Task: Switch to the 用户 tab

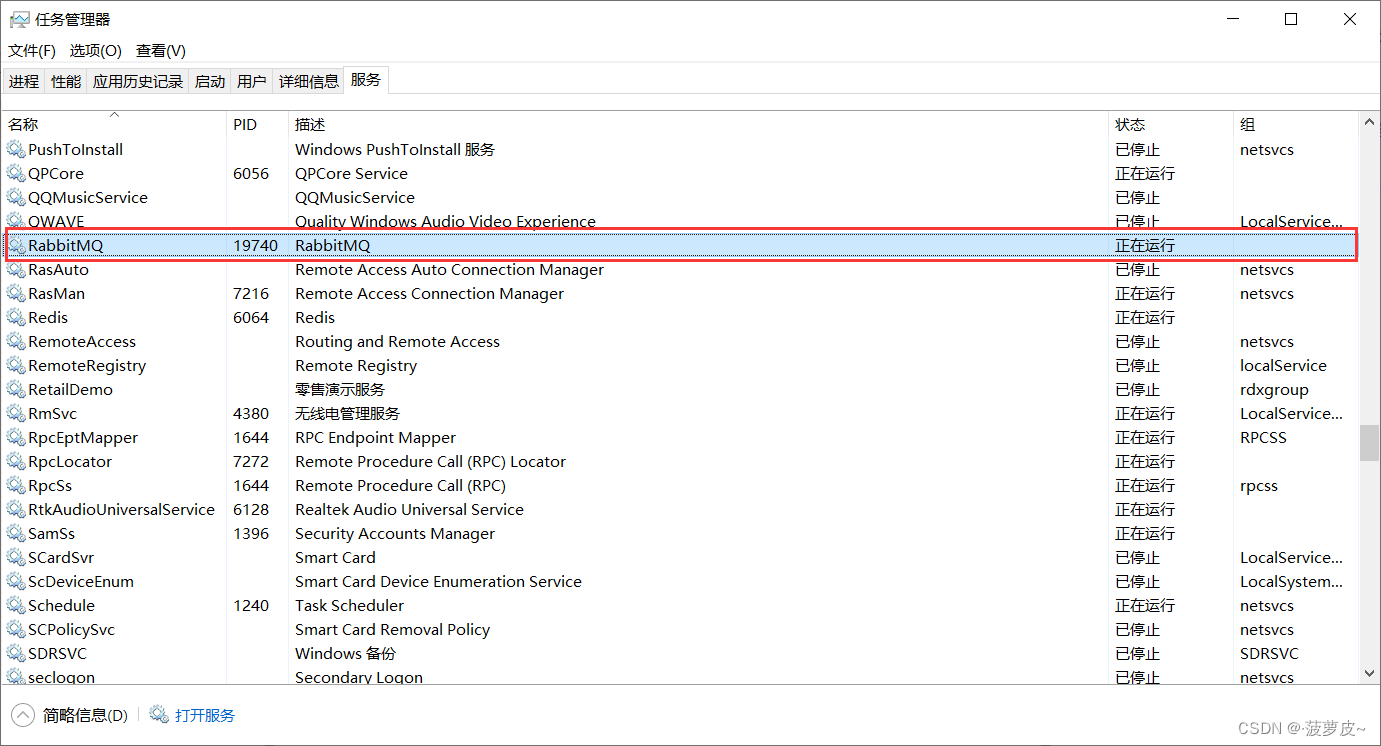Action: (252, 81)
